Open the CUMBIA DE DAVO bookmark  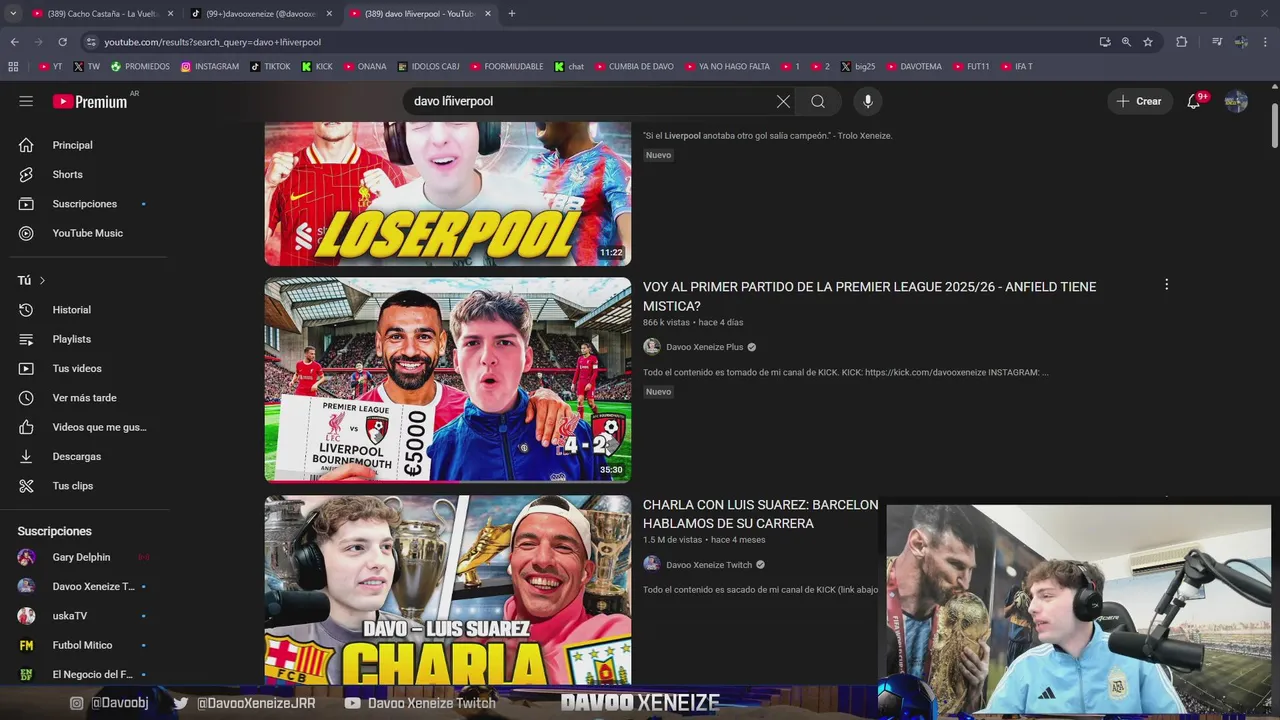634,67
